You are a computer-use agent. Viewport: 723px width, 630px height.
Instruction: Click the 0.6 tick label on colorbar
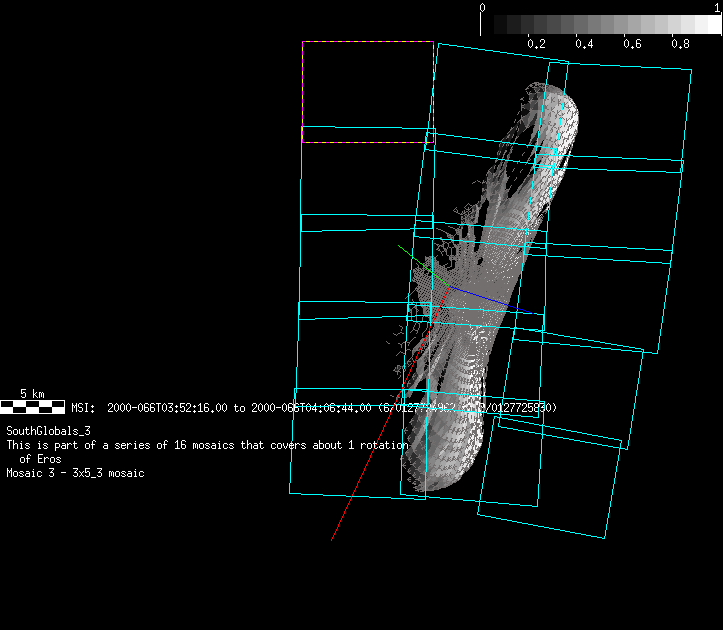pos(632,45)
